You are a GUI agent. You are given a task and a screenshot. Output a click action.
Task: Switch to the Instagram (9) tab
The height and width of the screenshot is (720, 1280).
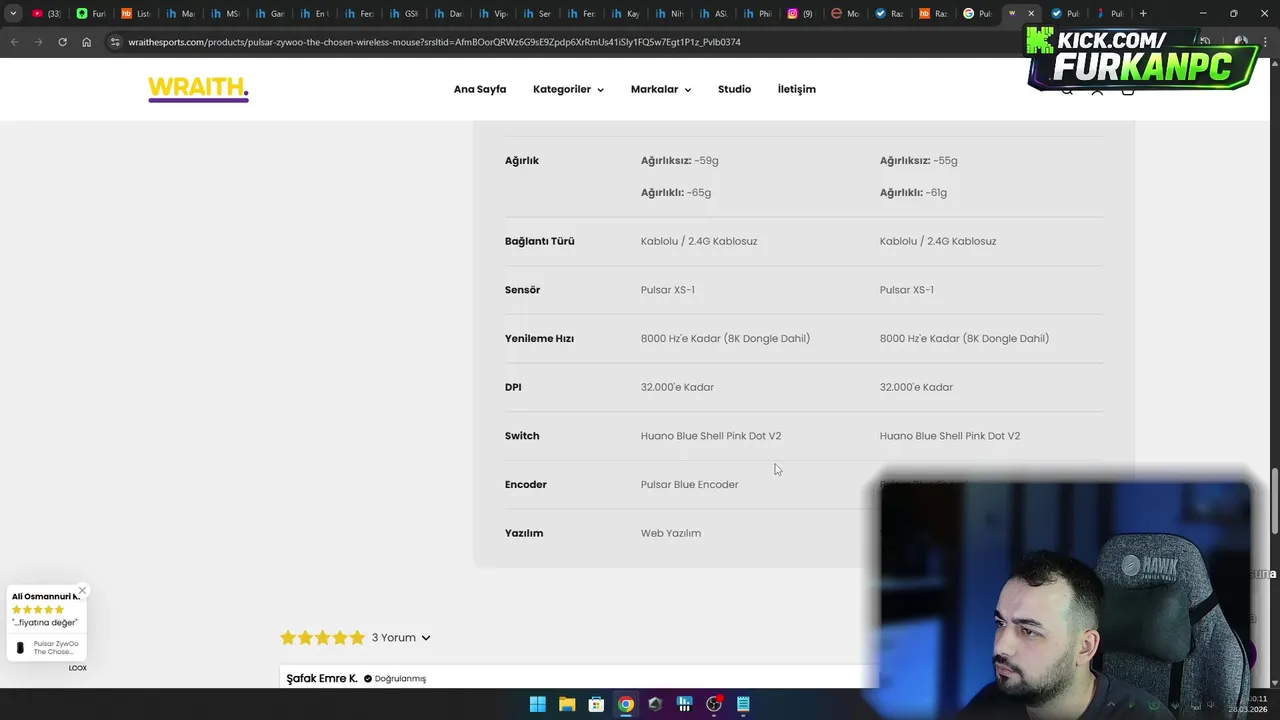pos(800,13)
